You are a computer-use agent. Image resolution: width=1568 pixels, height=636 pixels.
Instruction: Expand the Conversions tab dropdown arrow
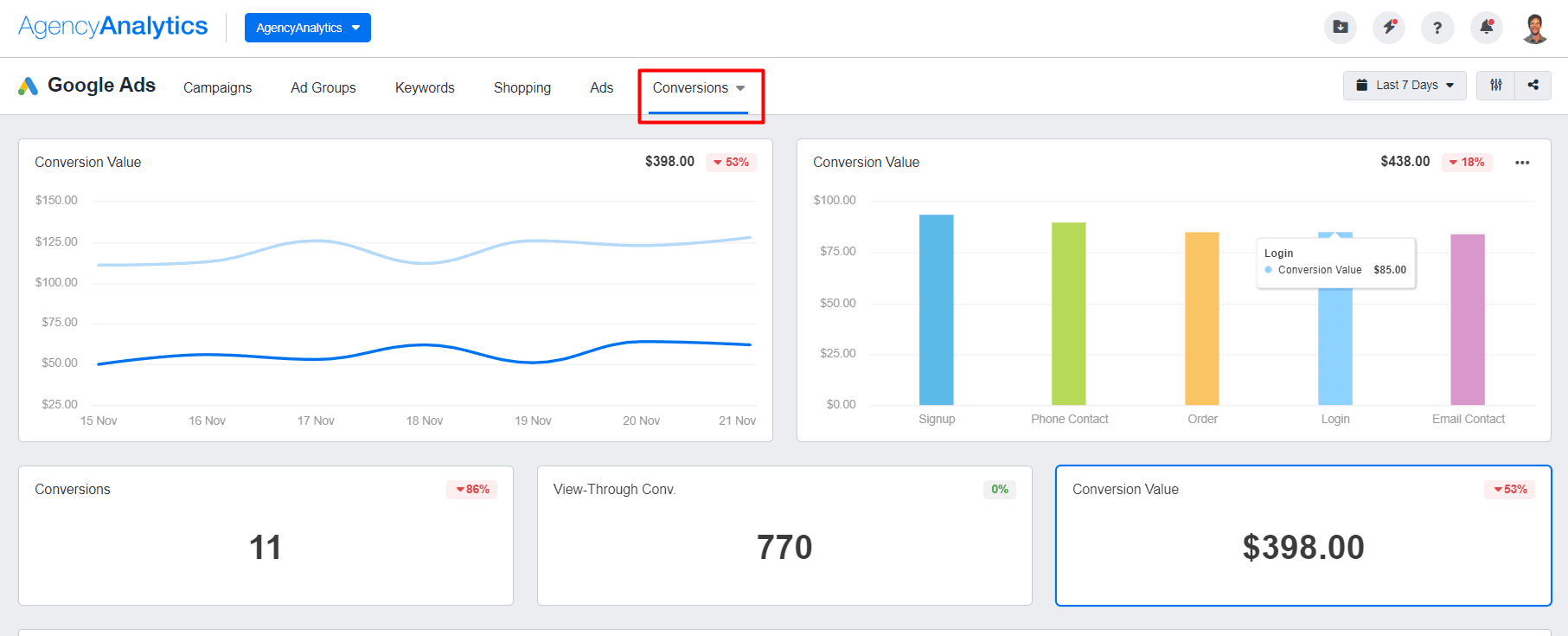tap(740, 88)
